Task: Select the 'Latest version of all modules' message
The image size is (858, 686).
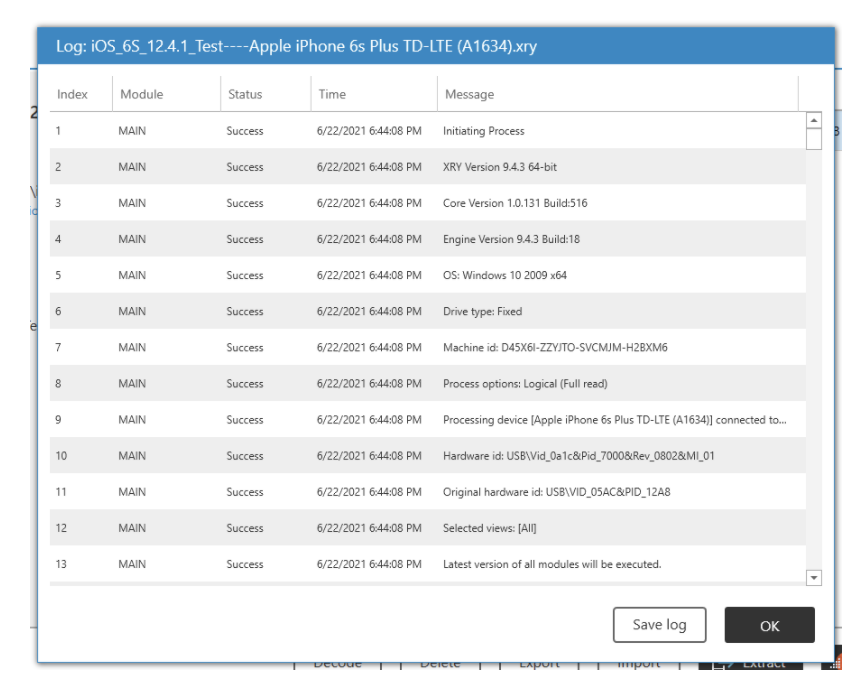Action: point(552,564)
